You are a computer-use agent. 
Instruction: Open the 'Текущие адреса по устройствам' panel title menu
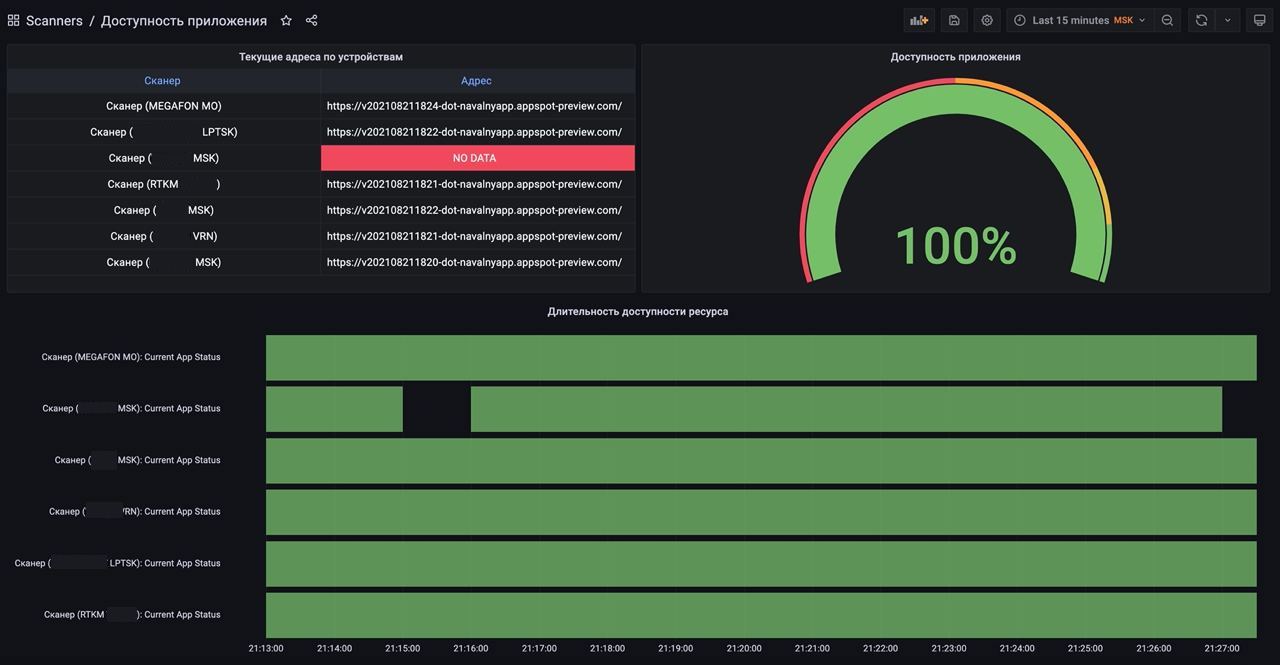[321, 57]
